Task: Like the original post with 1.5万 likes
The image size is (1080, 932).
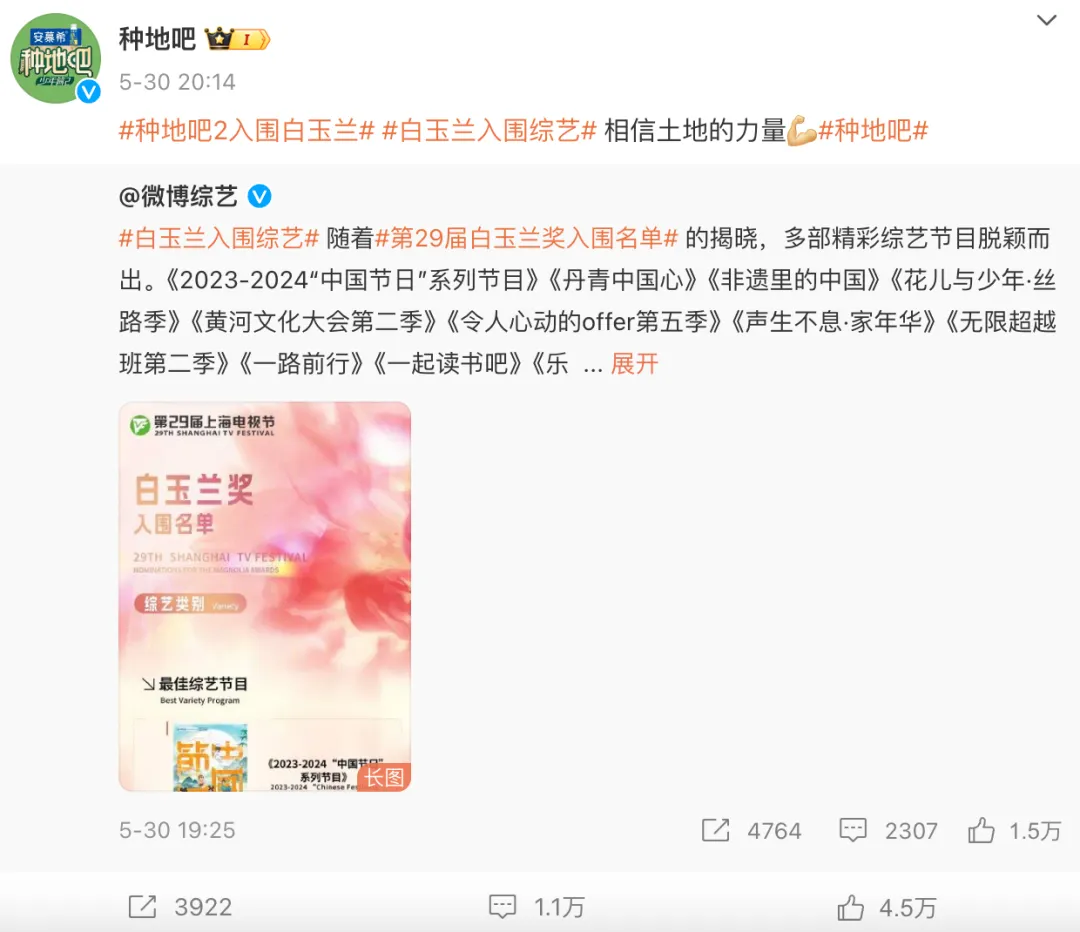Action: coord(1014,831)
